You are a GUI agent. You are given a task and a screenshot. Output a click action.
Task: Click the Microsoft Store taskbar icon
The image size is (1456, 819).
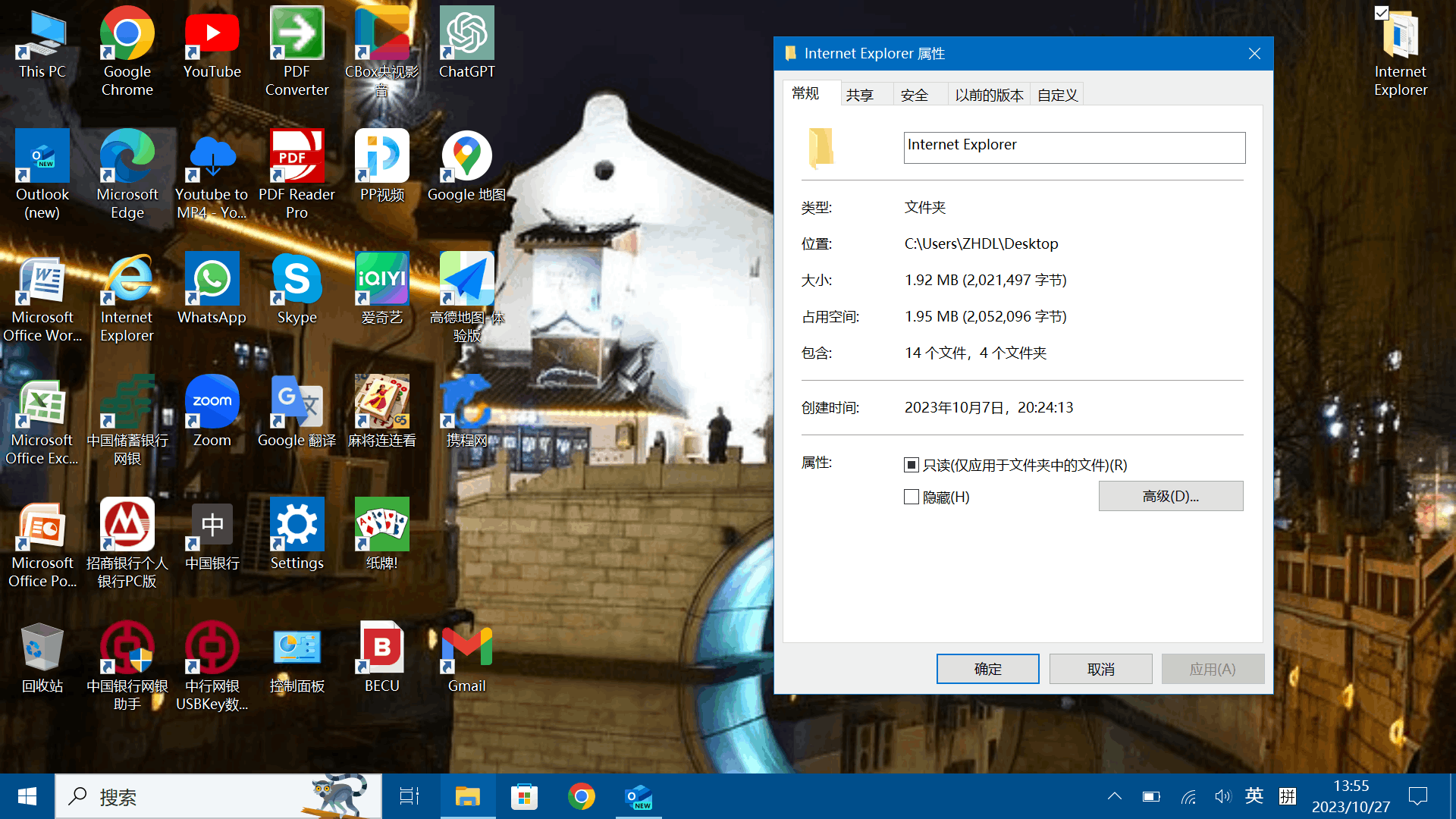click(524, 796)
